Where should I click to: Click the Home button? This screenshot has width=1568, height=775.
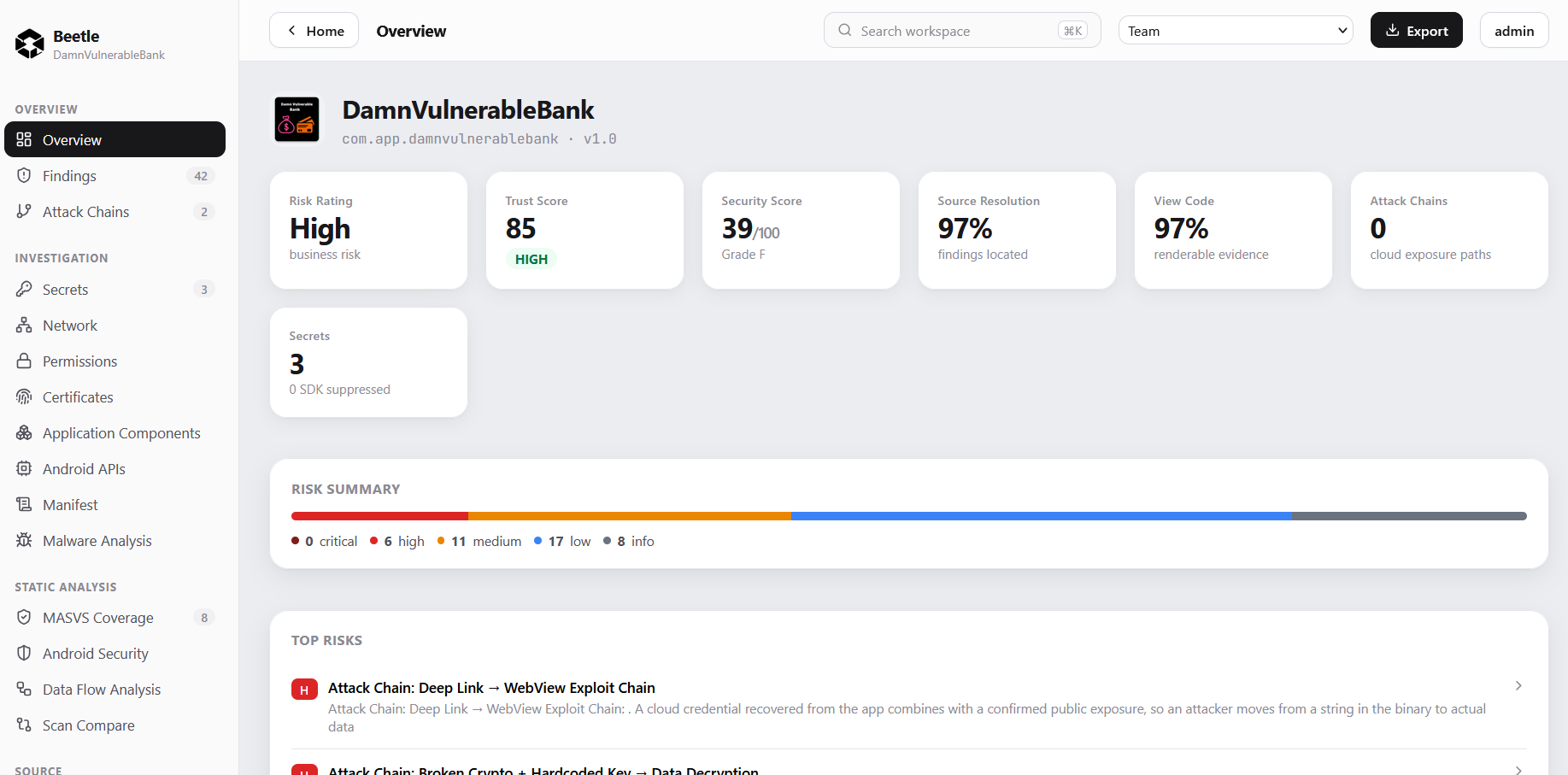(314, 30)
